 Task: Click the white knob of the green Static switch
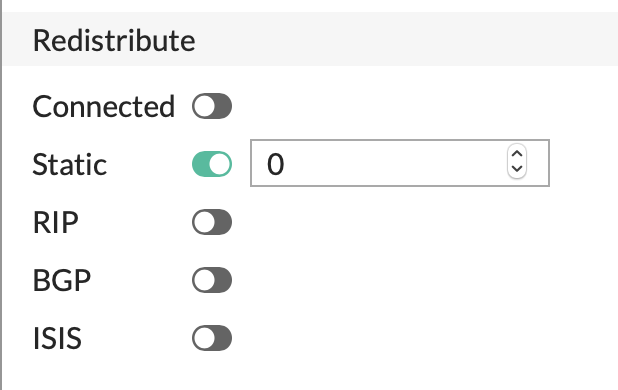pyautogui.click(x=220, y=164)
